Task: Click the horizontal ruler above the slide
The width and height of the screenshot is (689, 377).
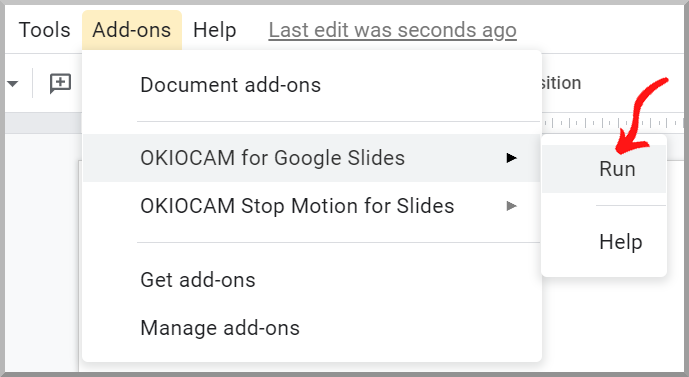Action: tap(612, 123)
